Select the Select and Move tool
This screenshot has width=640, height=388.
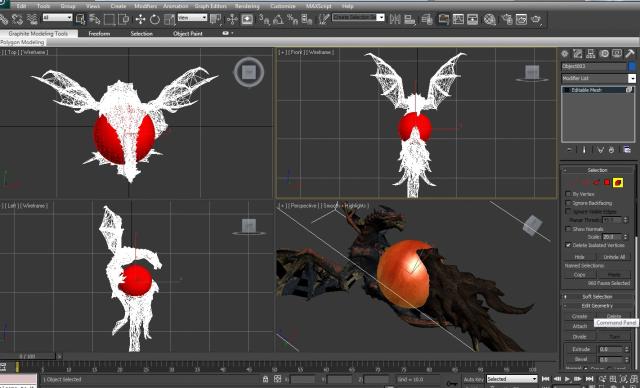140,19
